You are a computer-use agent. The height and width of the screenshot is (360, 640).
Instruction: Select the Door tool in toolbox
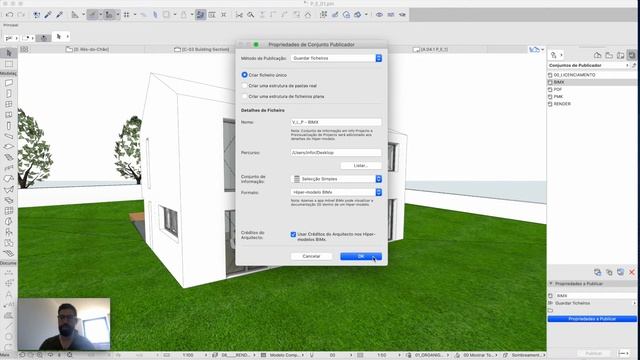(9, 93)
